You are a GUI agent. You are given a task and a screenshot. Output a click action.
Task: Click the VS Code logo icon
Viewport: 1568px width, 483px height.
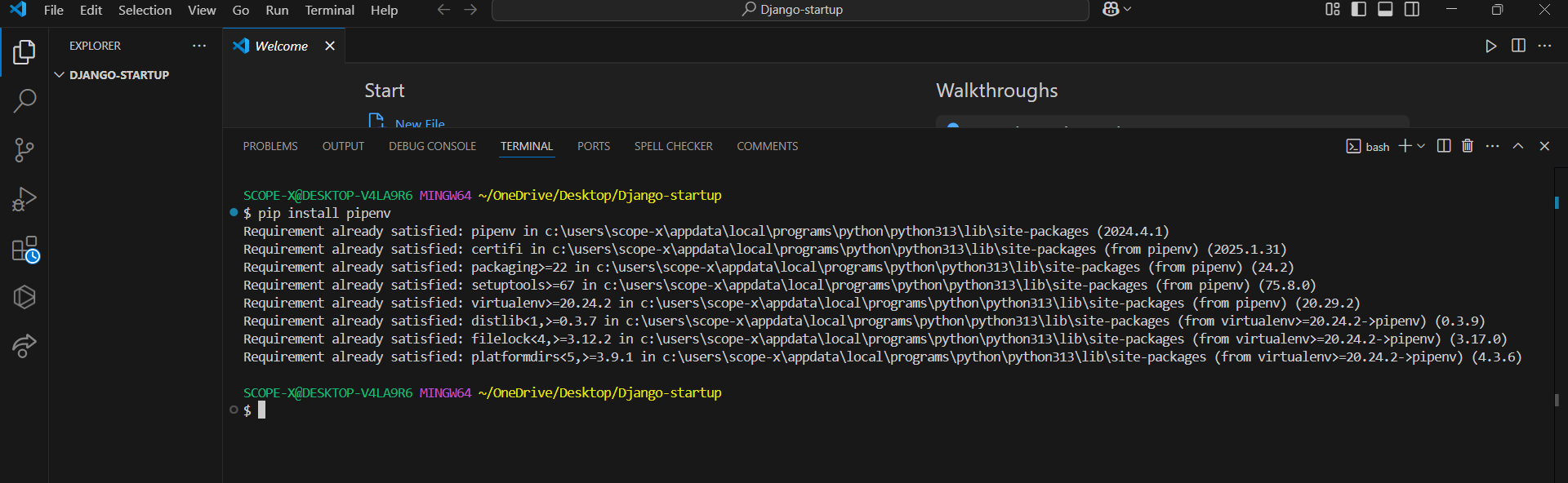[18, 10]
